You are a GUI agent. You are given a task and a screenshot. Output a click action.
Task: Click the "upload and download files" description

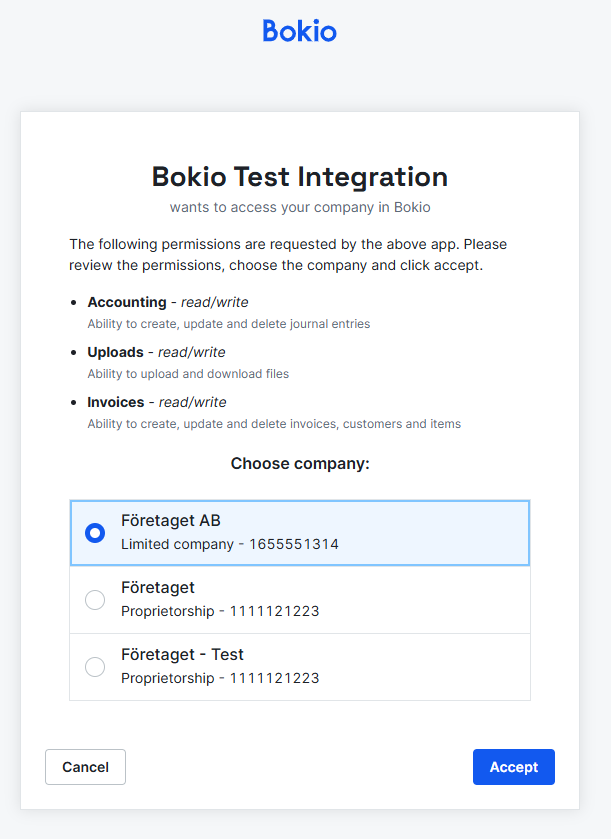pyautogui.click(x=188, y=374)
